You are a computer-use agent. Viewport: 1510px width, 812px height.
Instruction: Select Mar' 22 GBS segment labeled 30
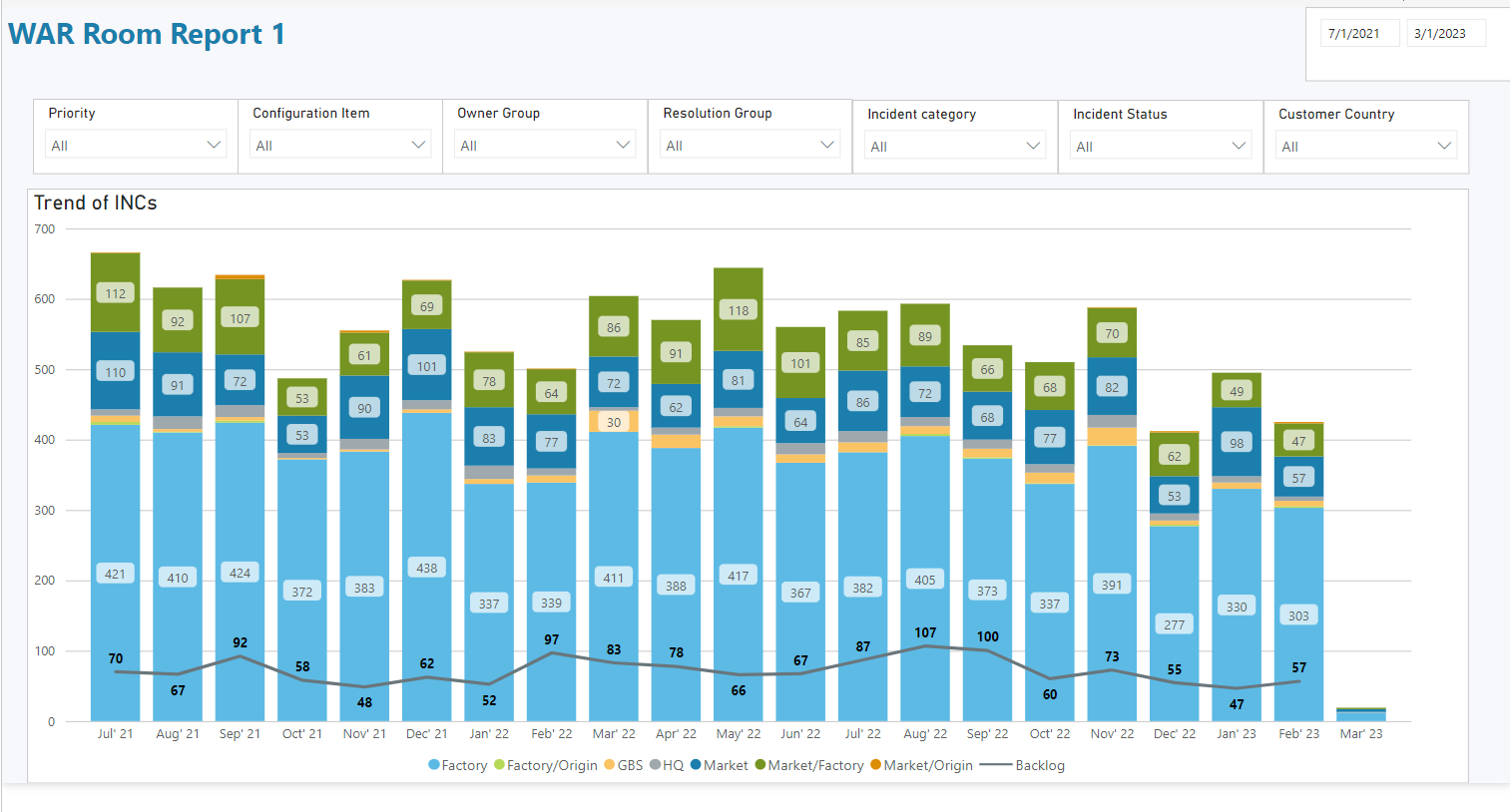(x=614, y=421)
